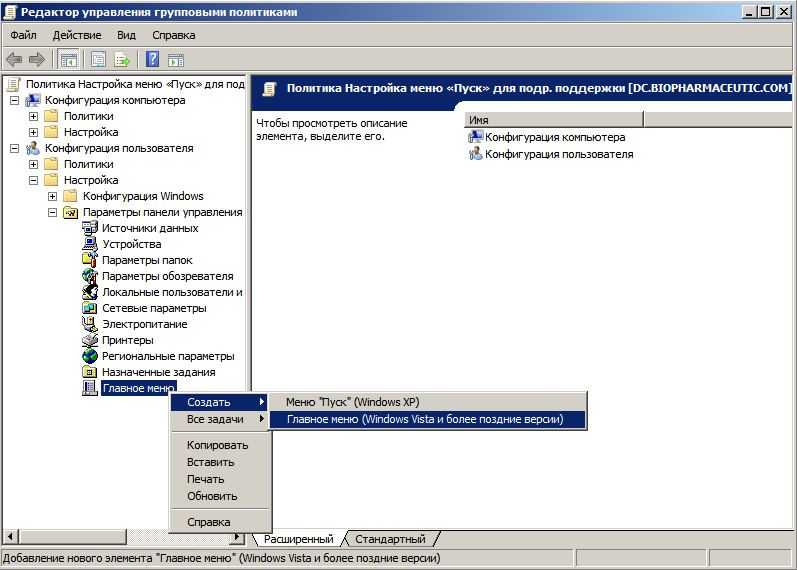Click Параметры панели управления folder icon
This screenshot has width=797, height=570.
[71, 213]
